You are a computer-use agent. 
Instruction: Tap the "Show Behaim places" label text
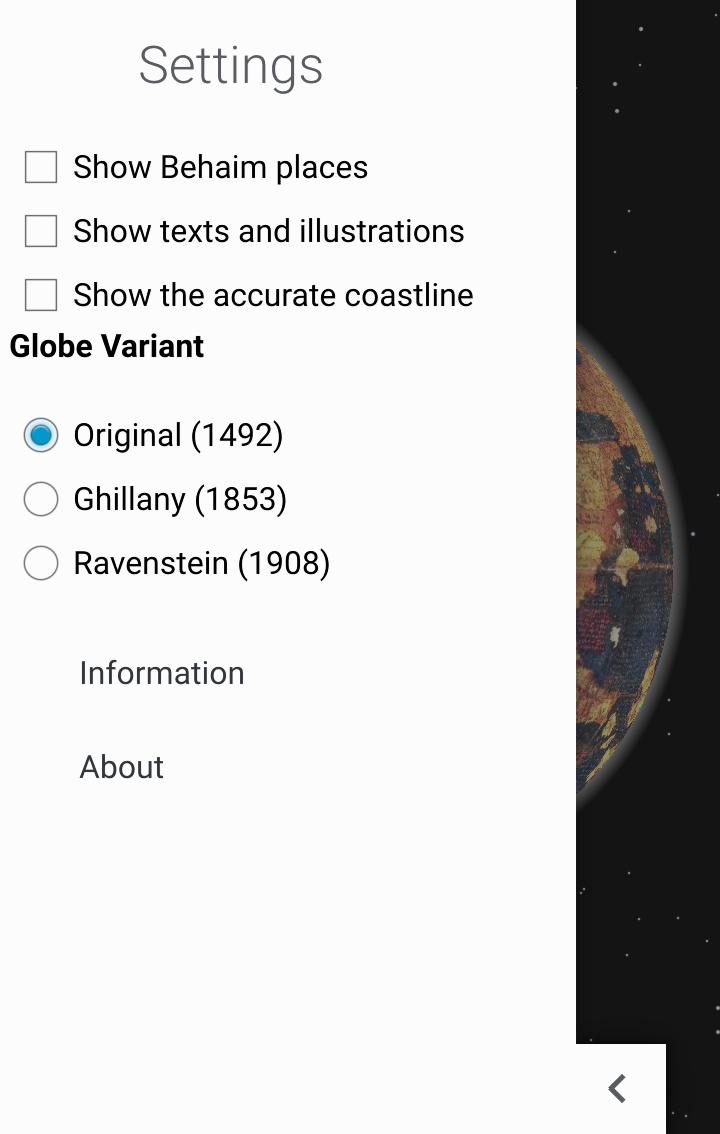click(x=220, y=167)
